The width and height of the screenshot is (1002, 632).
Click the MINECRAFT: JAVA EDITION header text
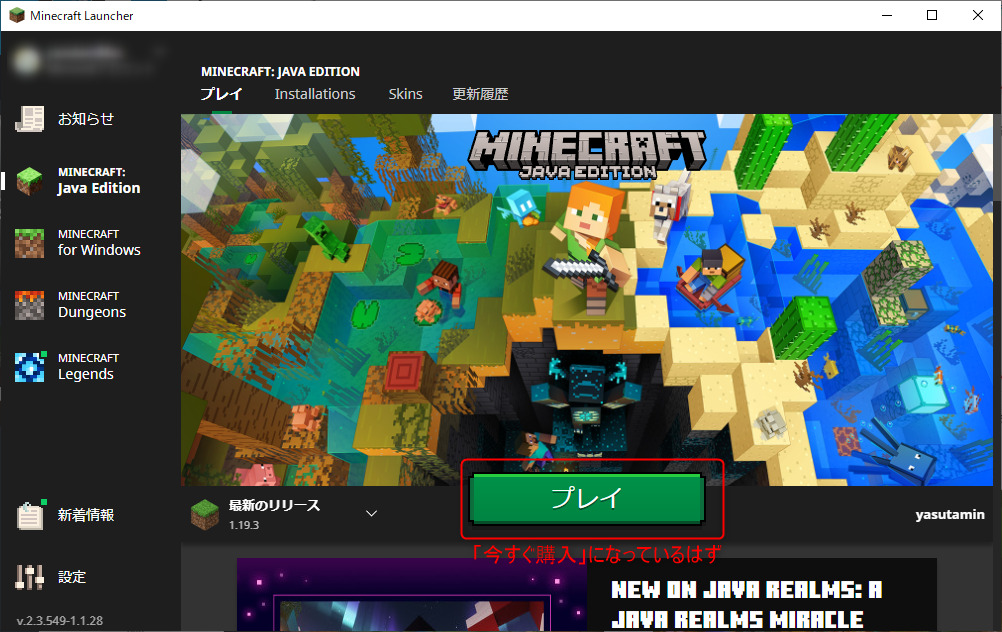[x=280, y=72]
